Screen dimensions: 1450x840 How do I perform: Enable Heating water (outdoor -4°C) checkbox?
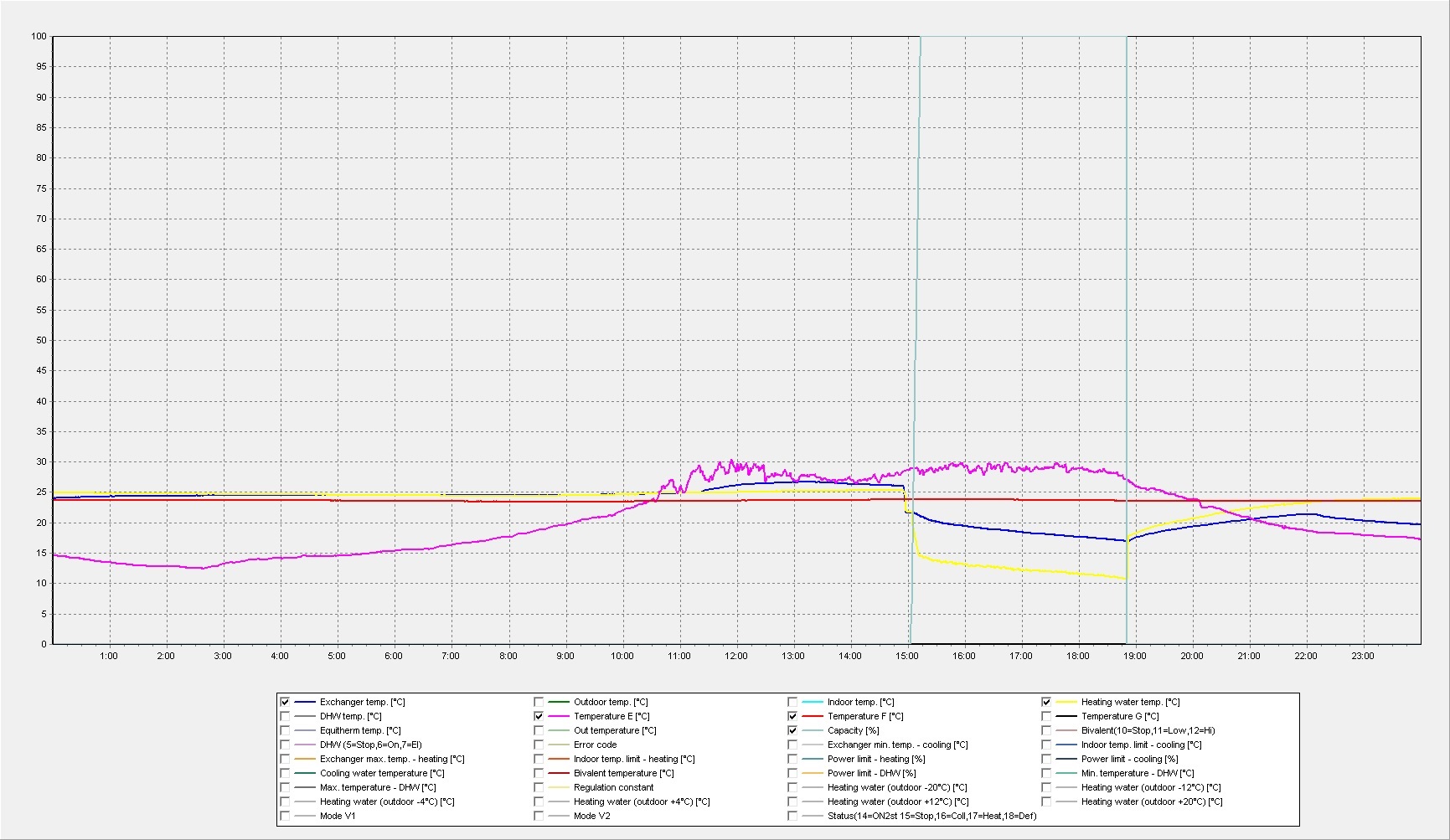285,801
